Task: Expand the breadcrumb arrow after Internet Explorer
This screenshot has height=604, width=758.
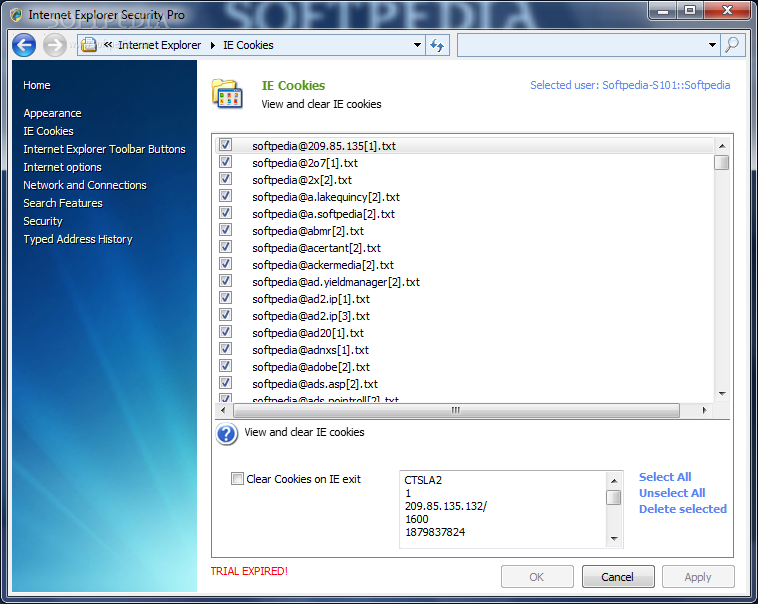Action: coord(213,45)
